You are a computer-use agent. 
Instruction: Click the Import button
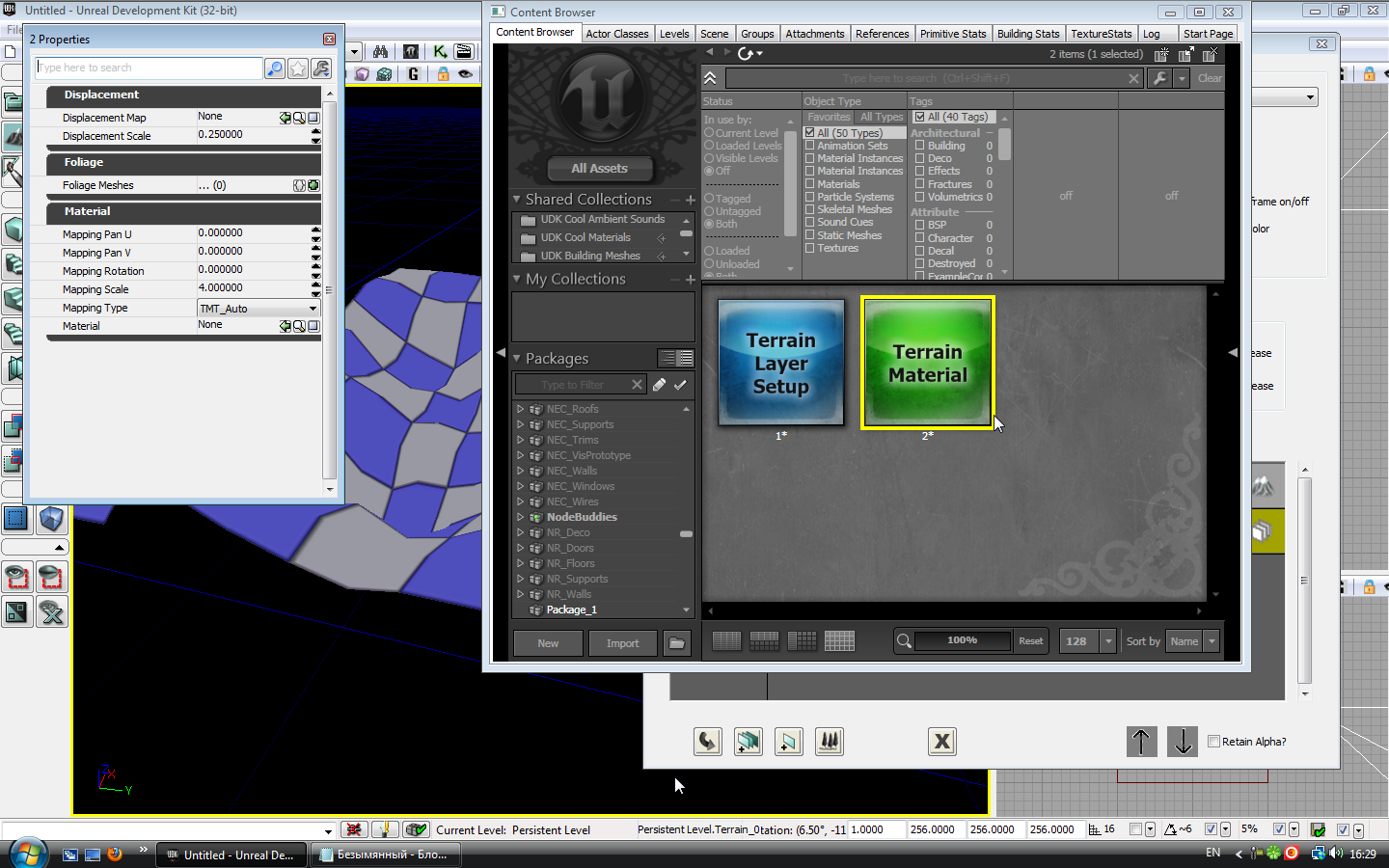pyautogui.click(x=622, y=643)
